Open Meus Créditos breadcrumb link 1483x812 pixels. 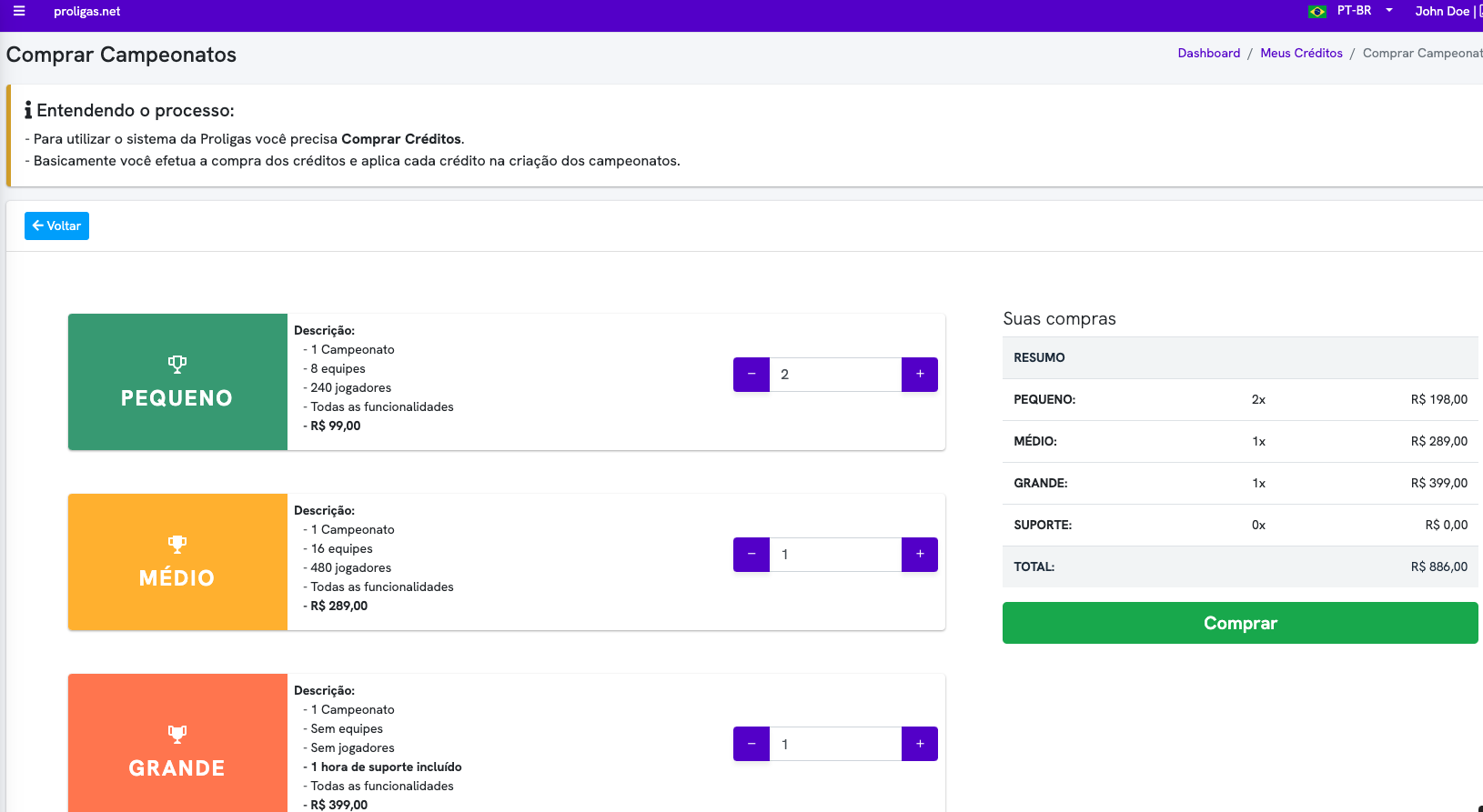pos(1301,54)
